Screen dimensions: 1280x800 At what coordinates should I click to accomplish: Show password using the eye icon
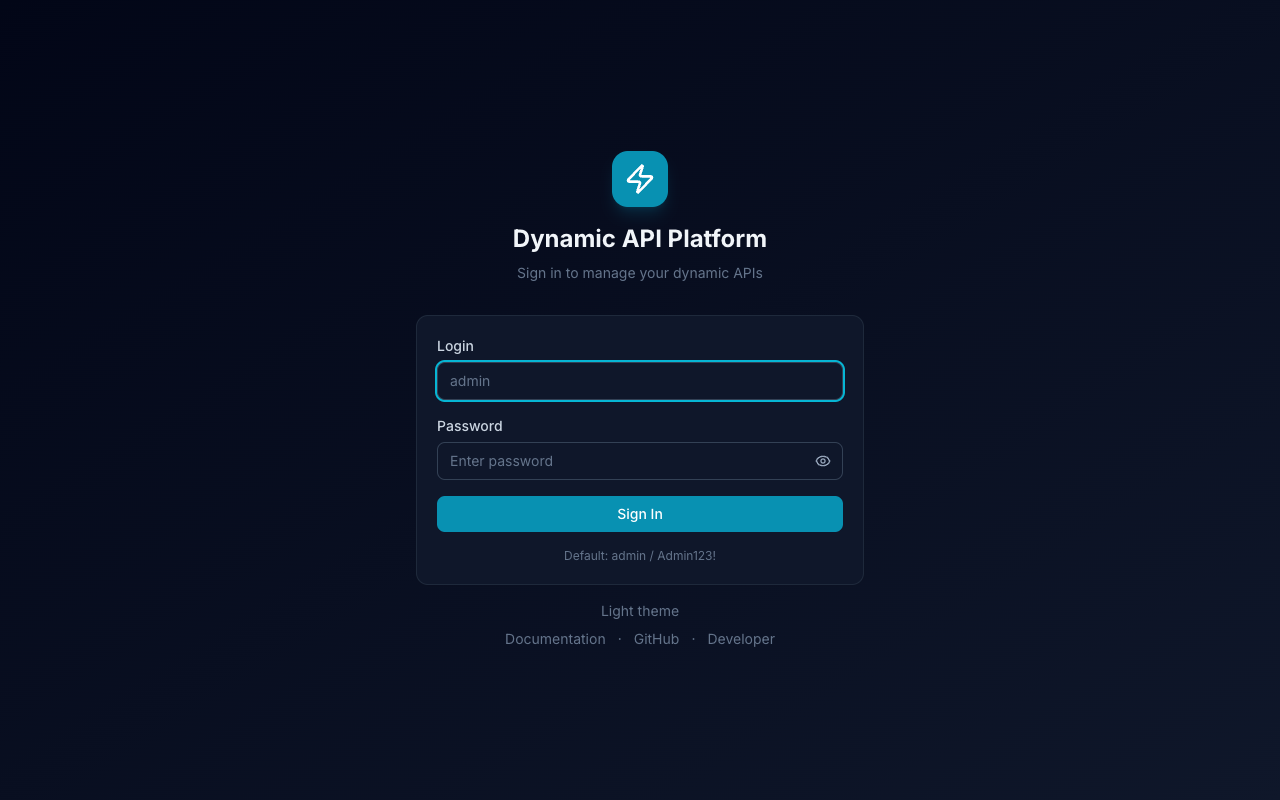click(x=823, y=461)
